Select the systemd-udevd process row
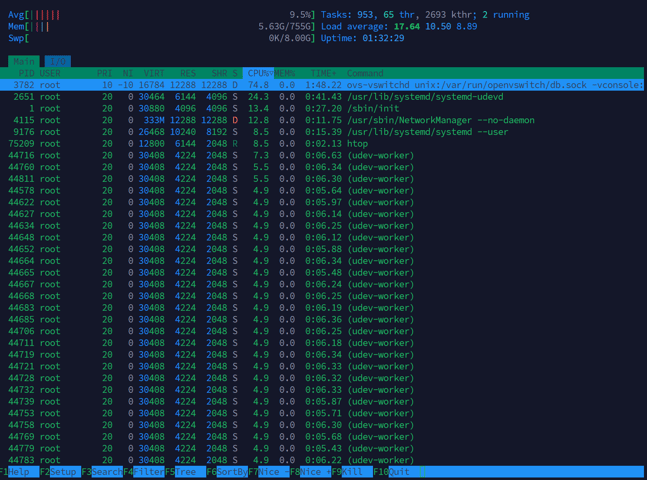This screenshot has width=647, height=480. (x=322, y=97)
